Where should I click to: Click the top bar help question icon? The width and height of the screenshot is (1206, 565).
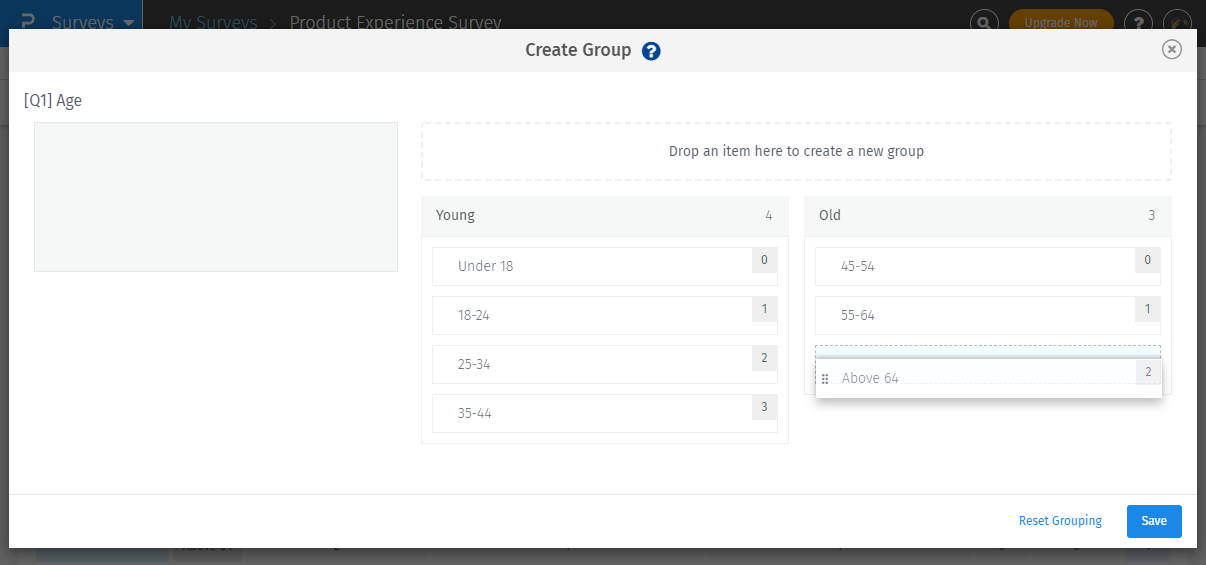click(x=1137, y=22)
